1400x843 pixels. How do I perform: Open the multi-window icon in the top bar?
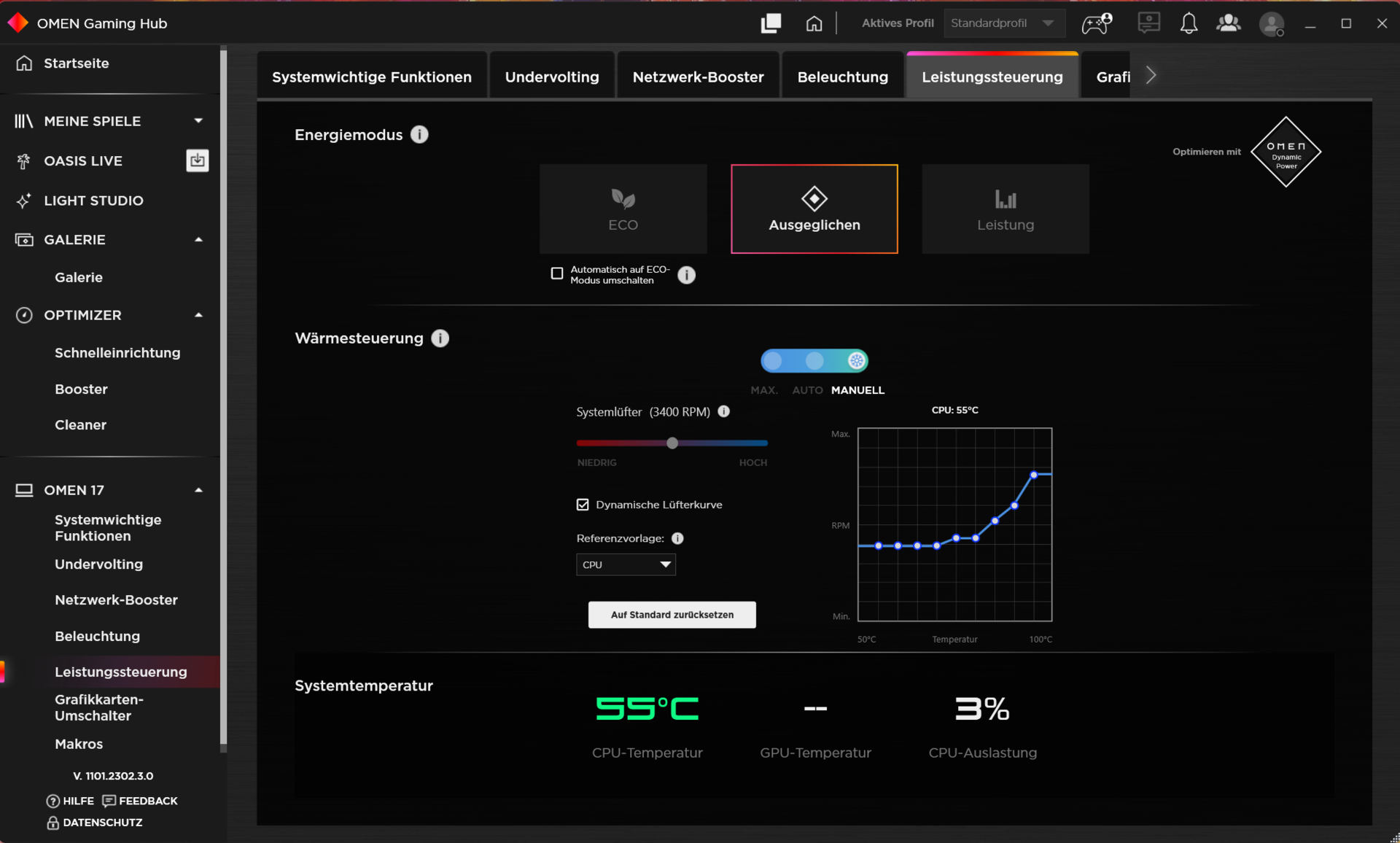point(771,23)
